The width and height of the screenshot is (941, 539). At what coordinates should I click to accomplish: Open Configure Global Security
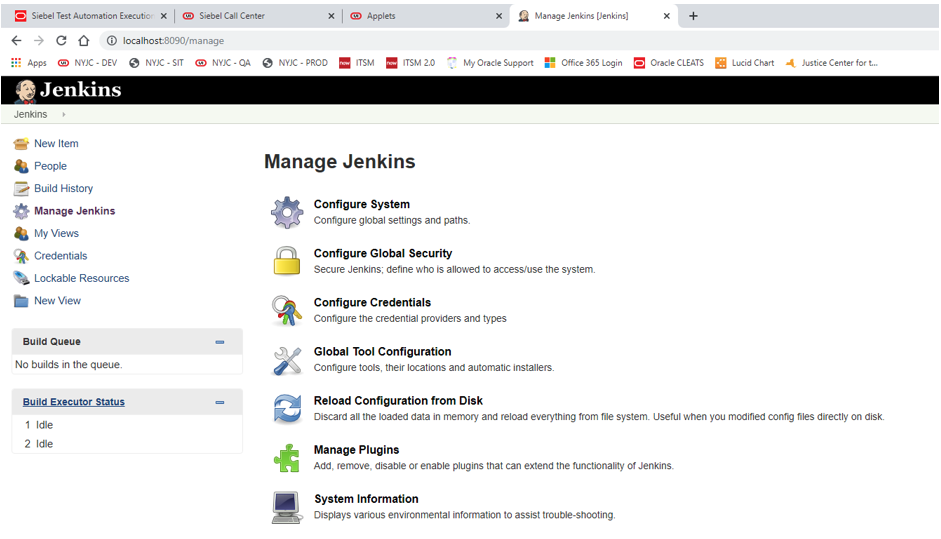[383, 254]
